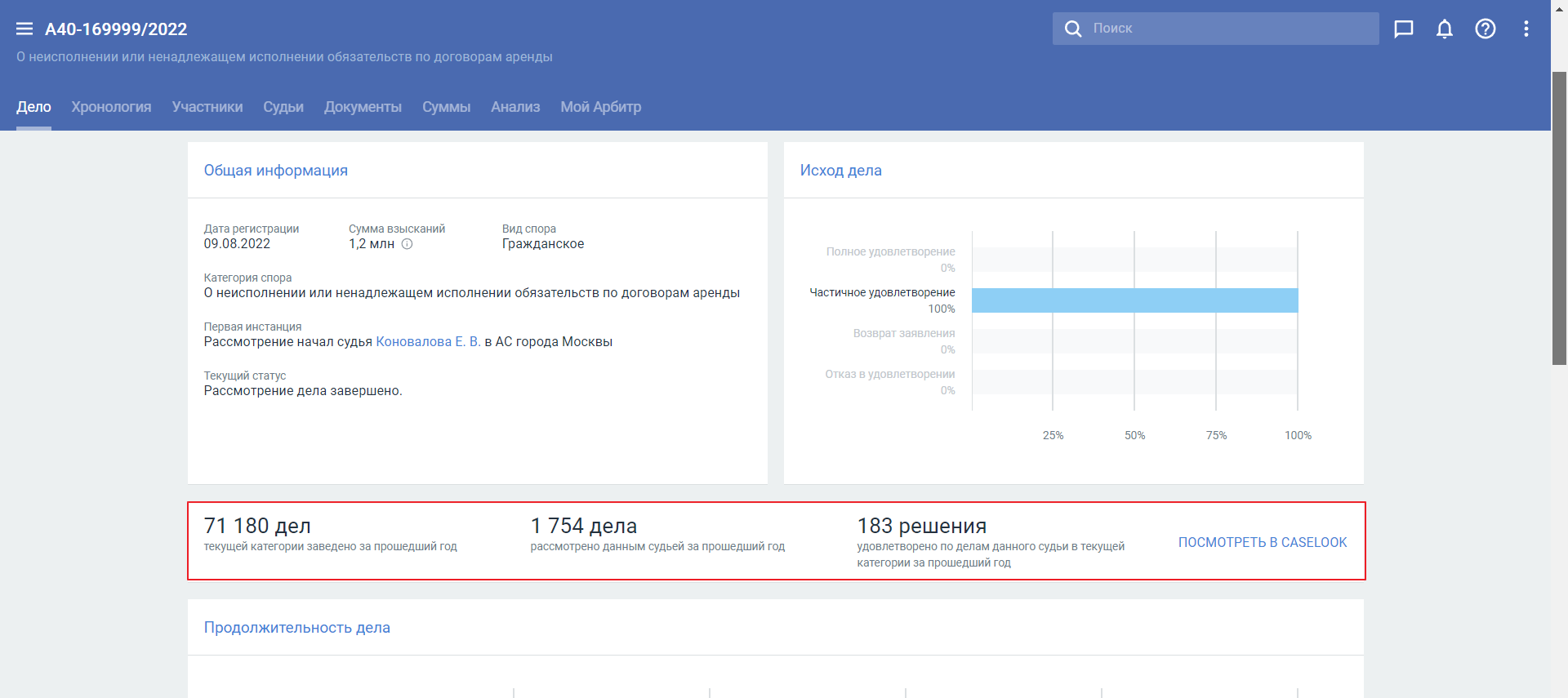The height and width of the screenshot is (698, 1568).
Task: Select the Мой Арбитр tab
Action: click(x=600, y=107)
